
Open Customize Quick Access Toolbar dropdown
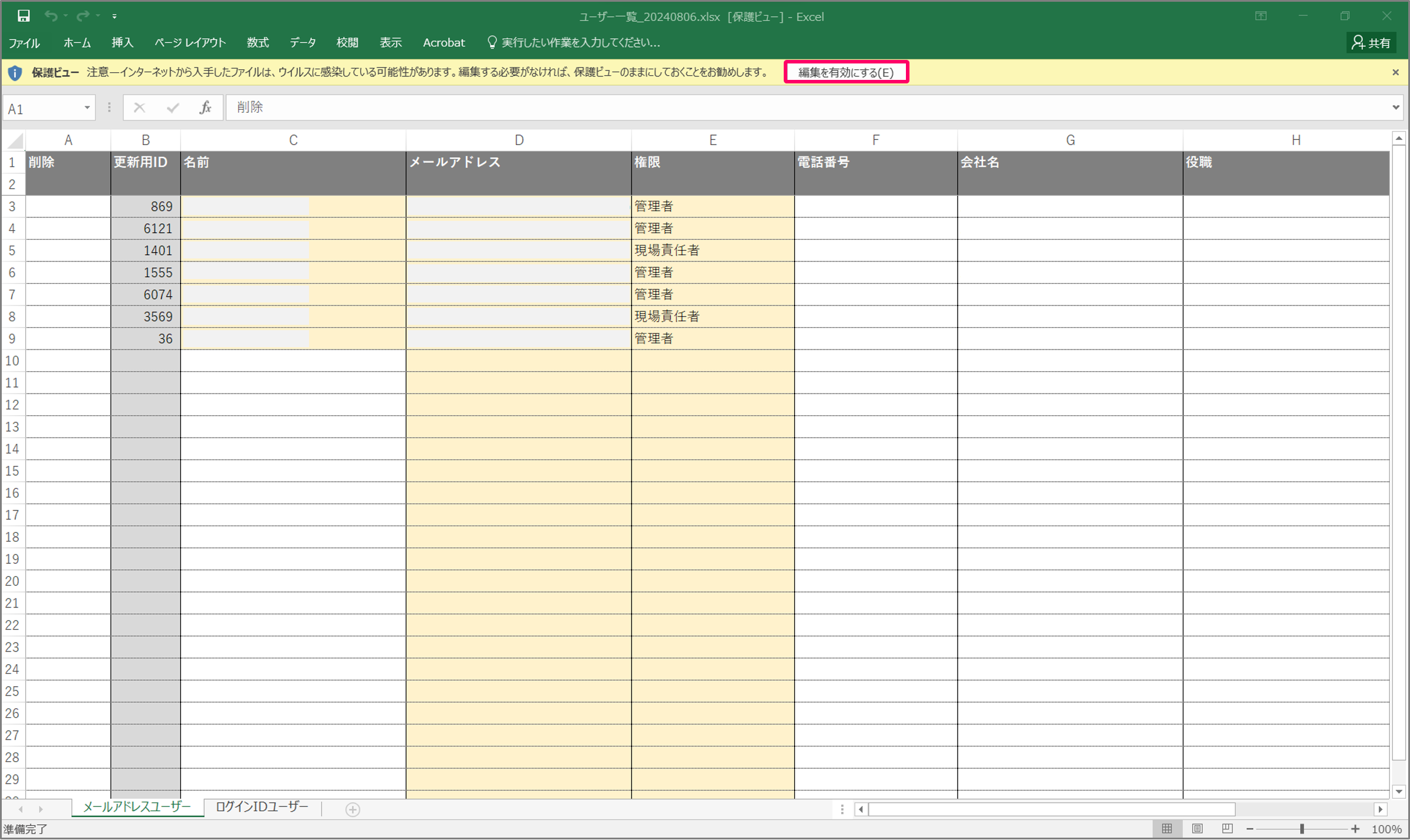[115, 16]
